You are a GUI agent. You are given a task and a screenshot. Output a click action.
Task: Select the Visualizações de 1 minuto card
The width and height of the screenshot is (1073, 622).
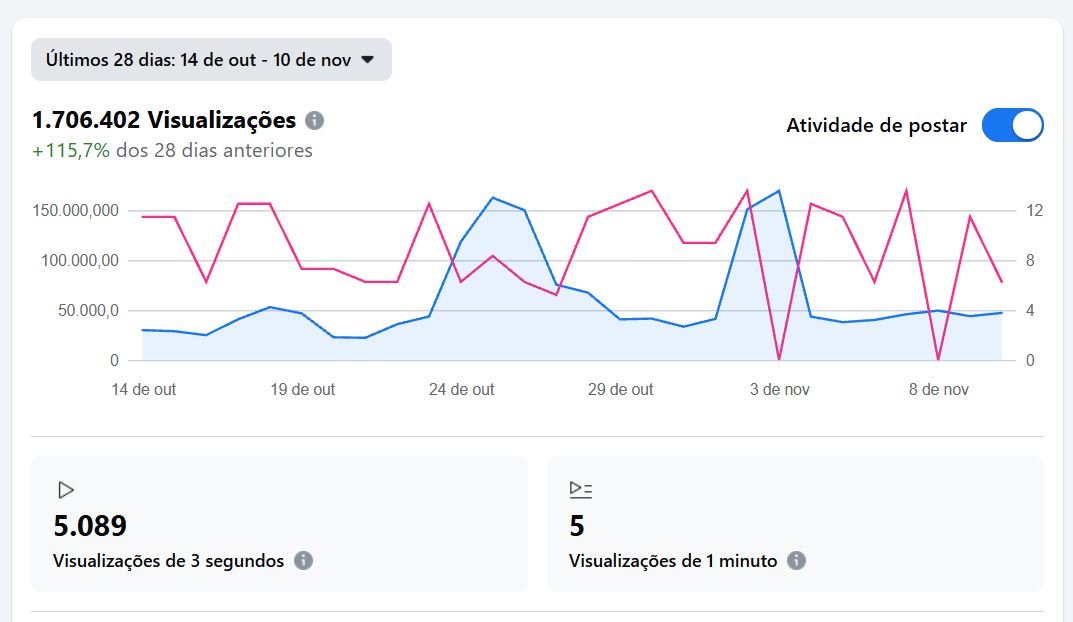coord(795,524)
